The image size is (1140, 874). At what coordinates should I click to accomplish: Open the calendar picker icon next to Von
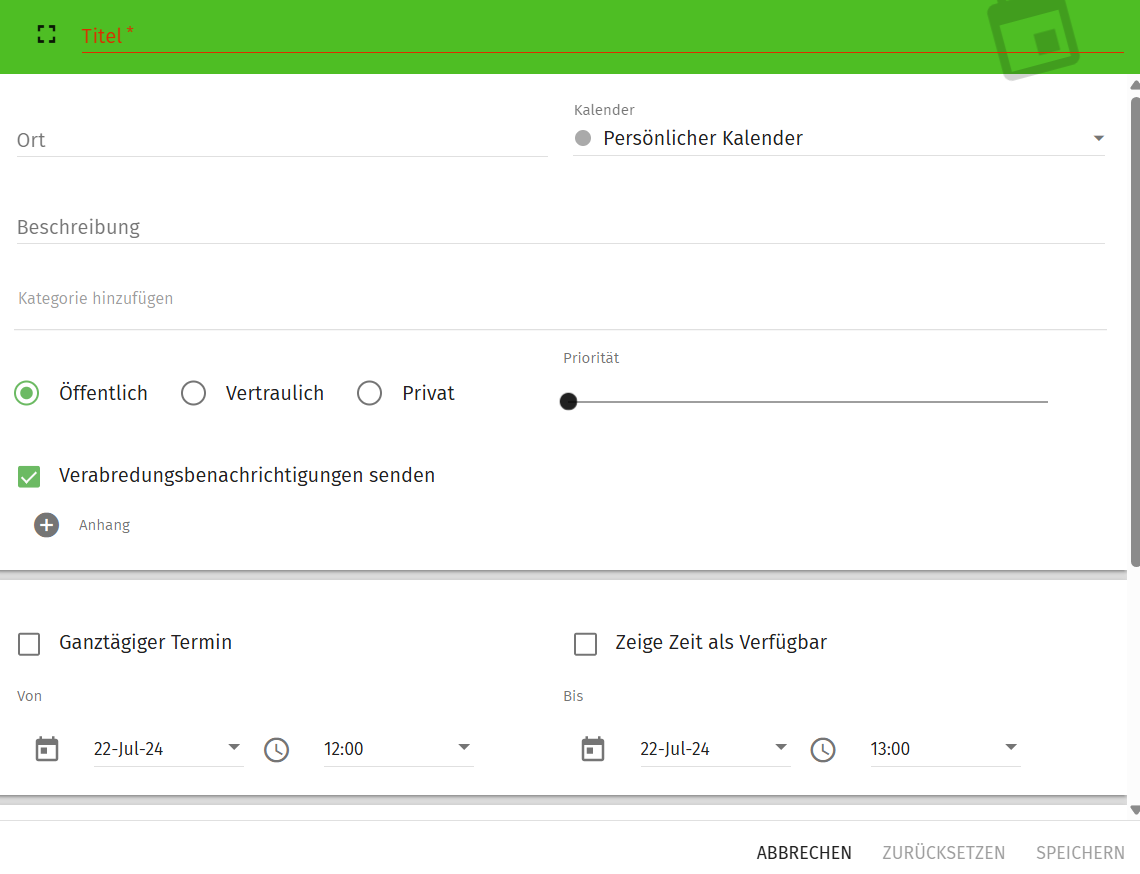pos(47,748)
